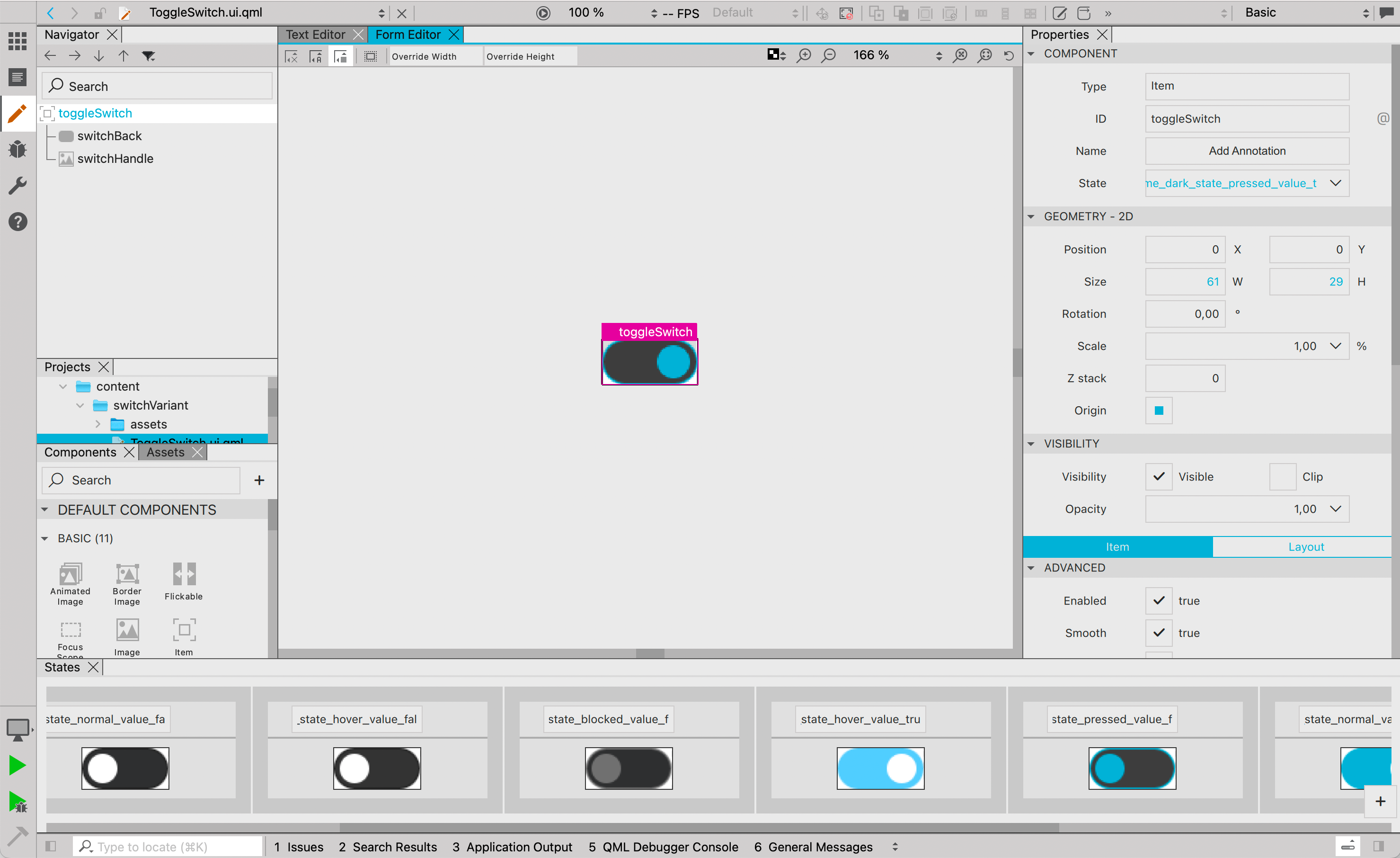Collapse the GEOMETRY - 2D section

(x=1031, y=216)
